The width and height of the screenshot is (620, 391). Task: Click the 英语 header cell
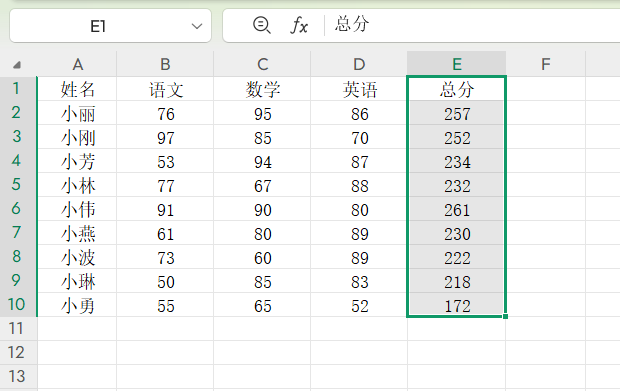(x=359, y=89)
